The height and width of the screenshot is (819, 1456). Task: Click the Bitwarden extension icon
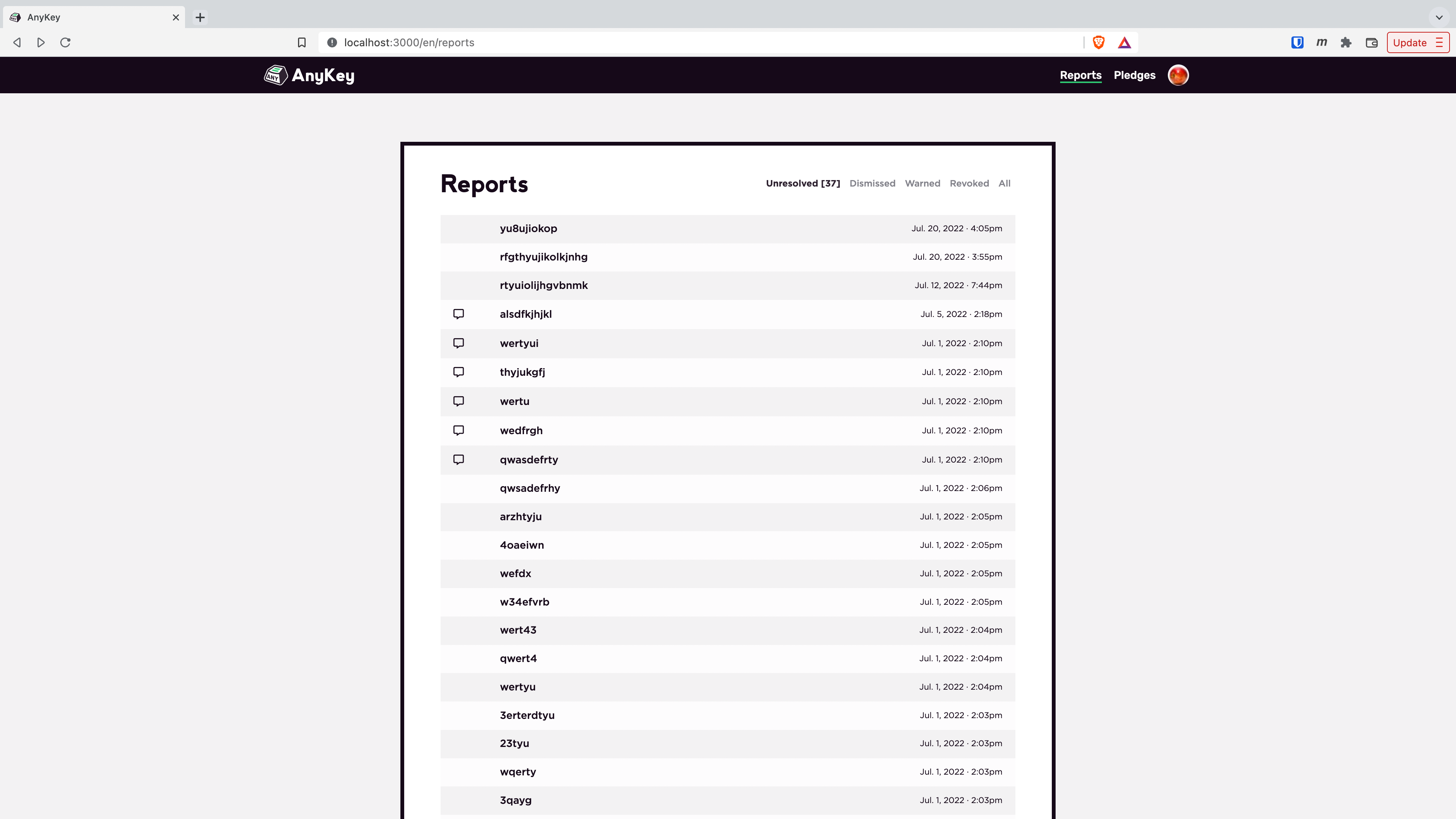click(1297, 42)
